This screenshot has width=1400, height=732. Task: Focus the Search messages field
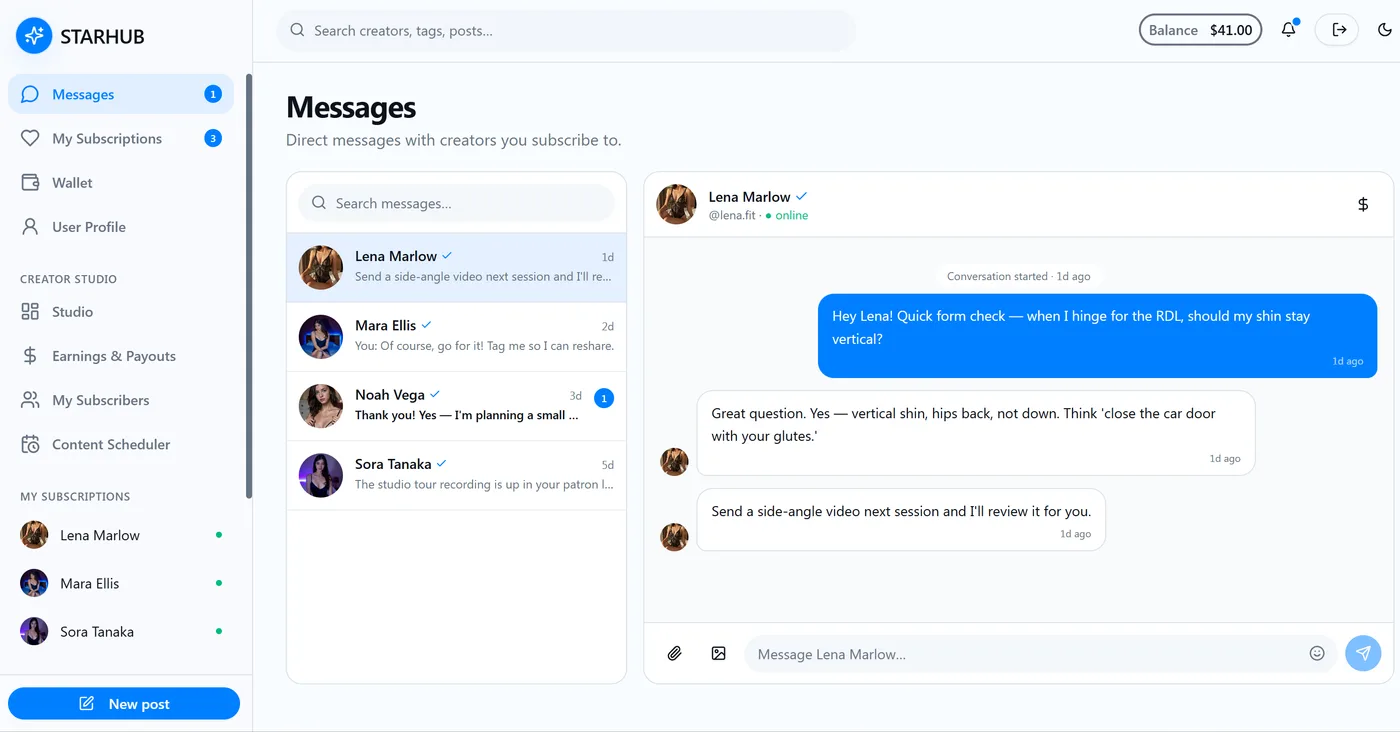point(456,203)
